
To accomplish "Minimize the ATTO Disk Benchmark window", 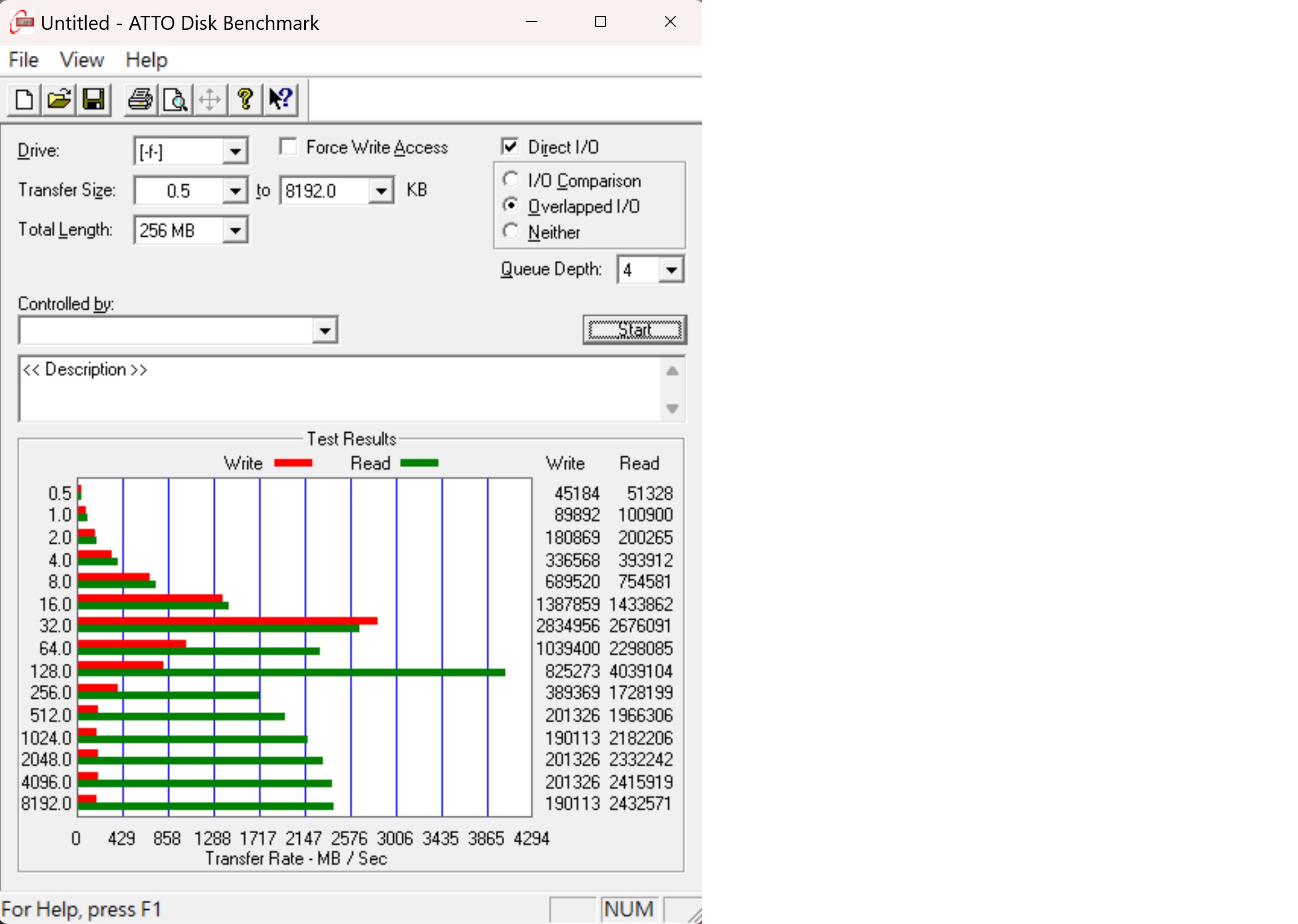I will (x=532, y=21).
